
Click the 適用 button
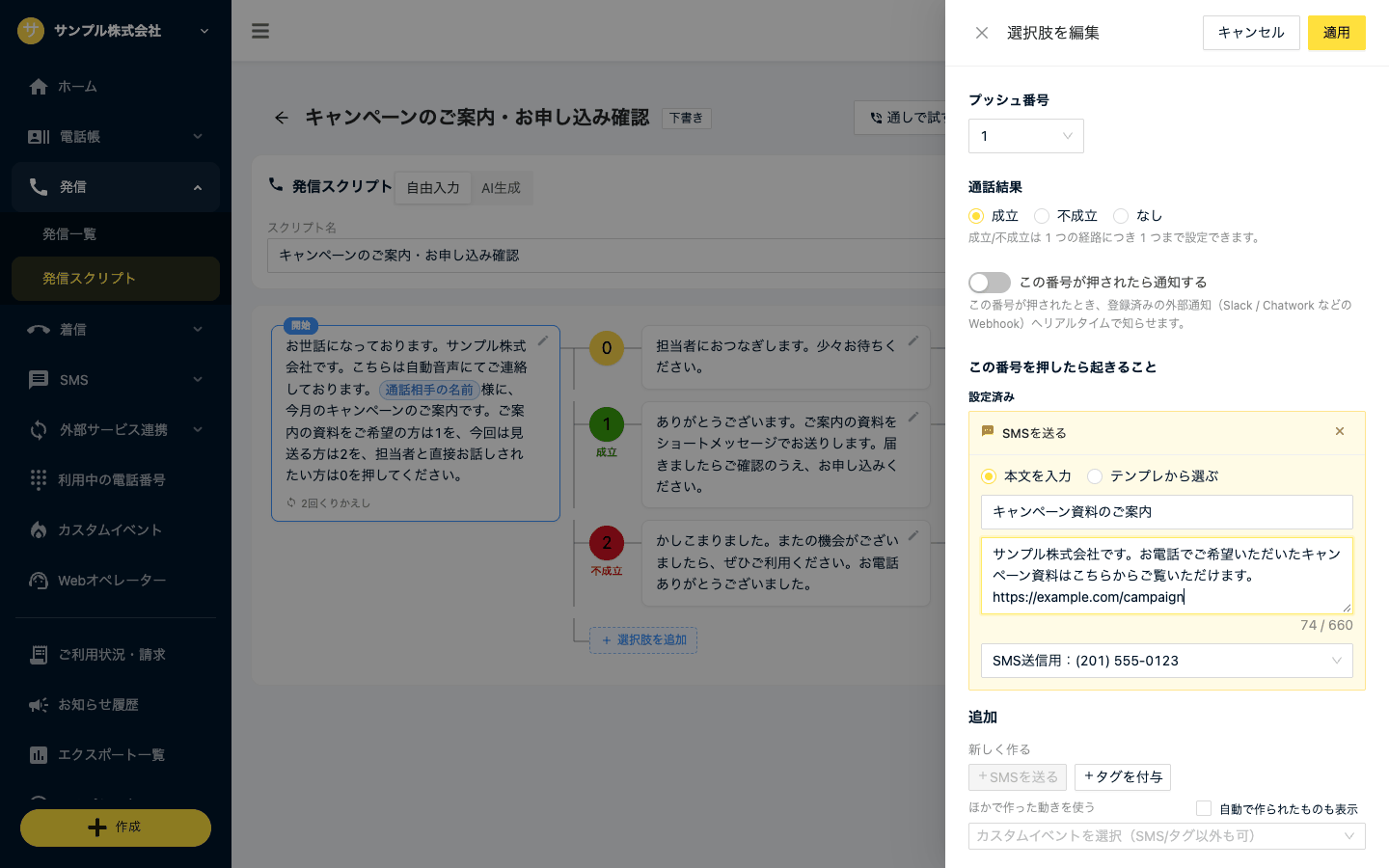[1337, 33]
